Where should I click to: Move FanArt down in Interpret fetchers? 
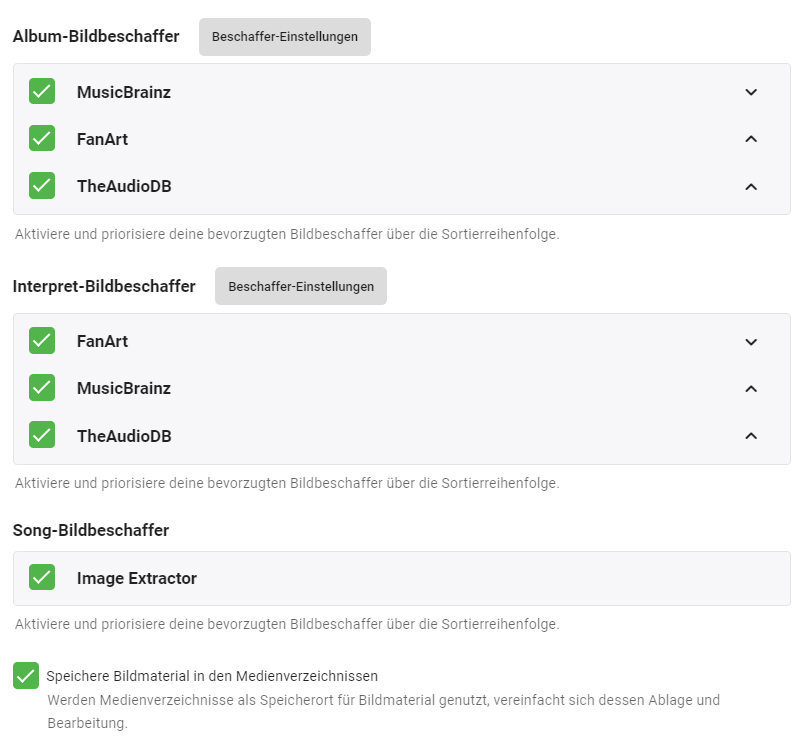[x=751, y=342]
